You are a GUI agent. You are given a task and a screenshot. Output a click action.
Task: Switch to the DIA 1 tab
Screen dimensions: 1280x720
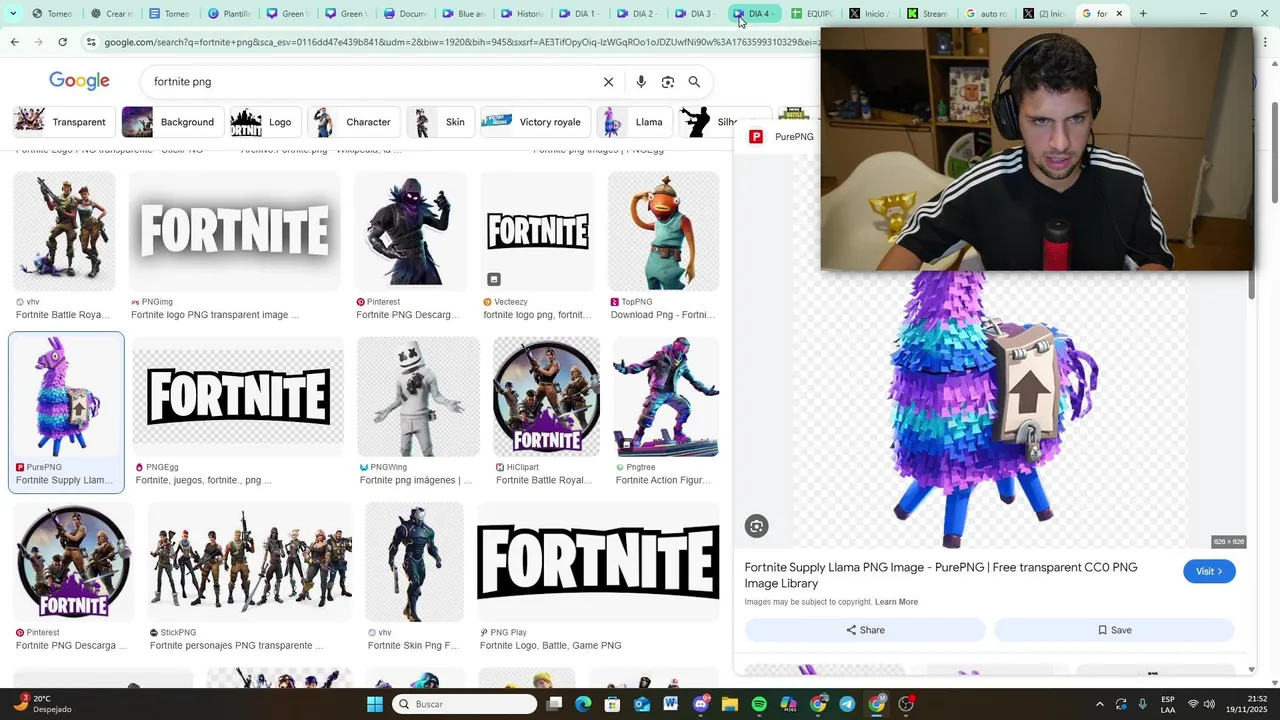click(577, 14)
